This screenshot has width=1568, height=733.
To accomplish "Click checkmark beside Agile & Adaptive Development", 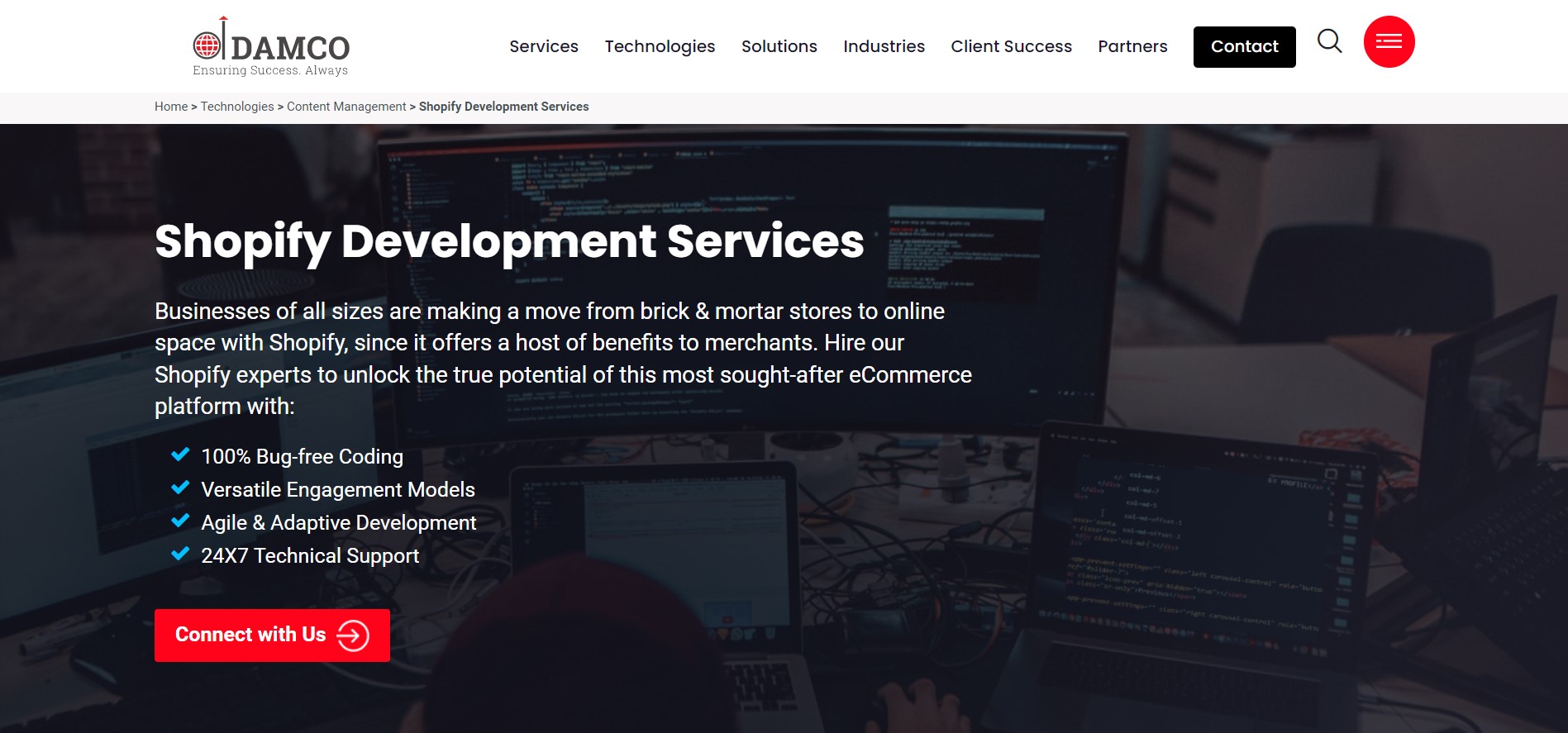I will click(x=180, y=521).
